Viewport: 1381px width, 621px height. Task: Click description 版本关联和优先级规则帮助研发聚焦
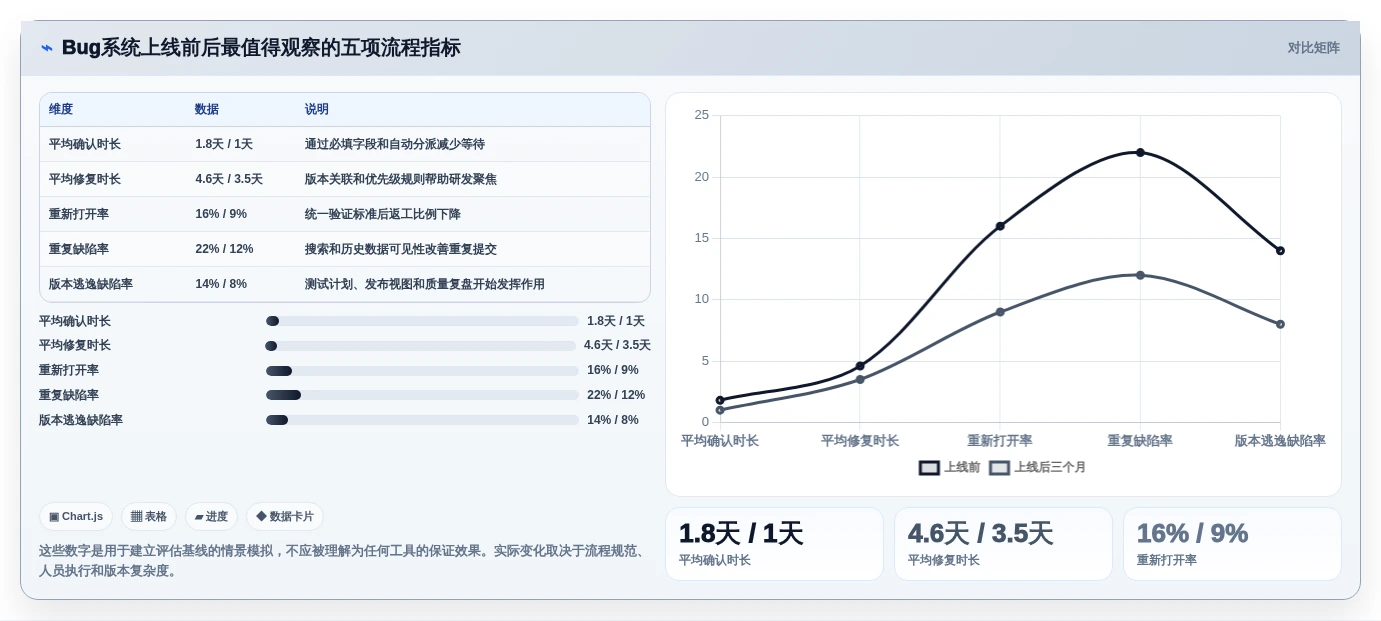(x=401, y=179)
